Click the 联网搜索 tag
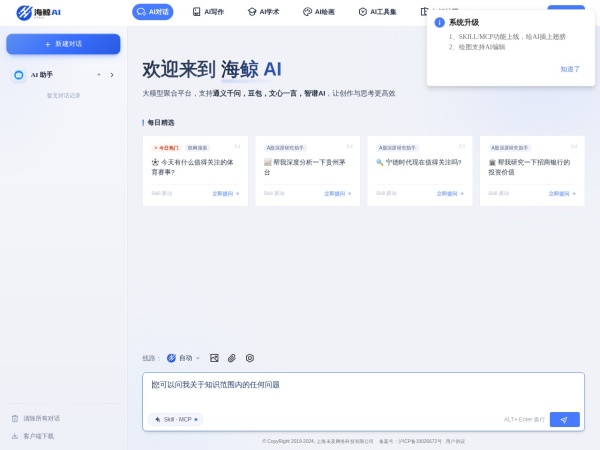 click(197, 148)
